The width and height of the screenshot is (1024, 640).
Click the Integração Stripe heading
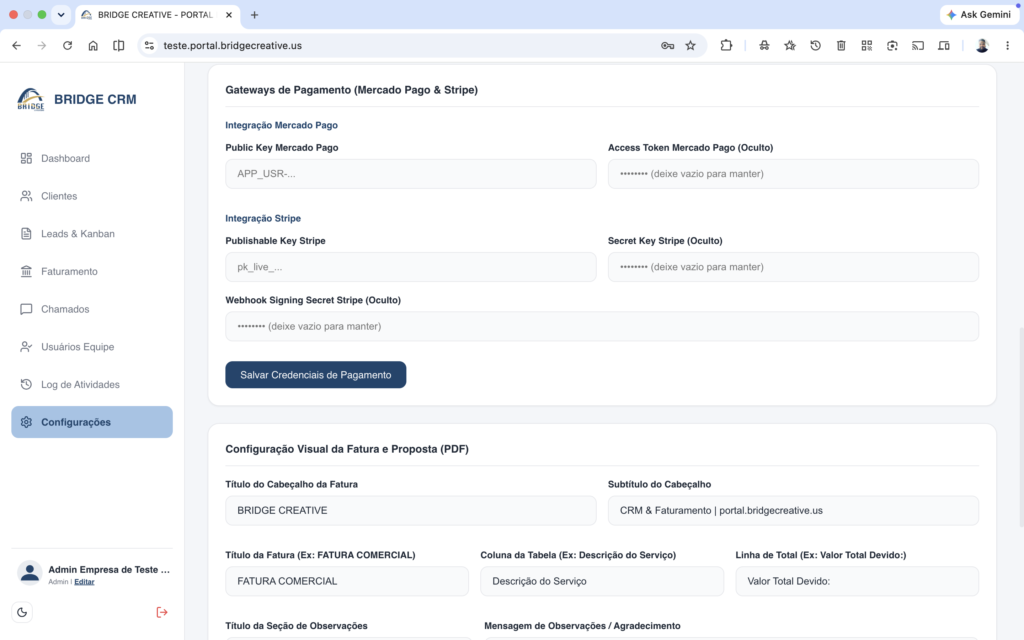[x=263, y=218]
